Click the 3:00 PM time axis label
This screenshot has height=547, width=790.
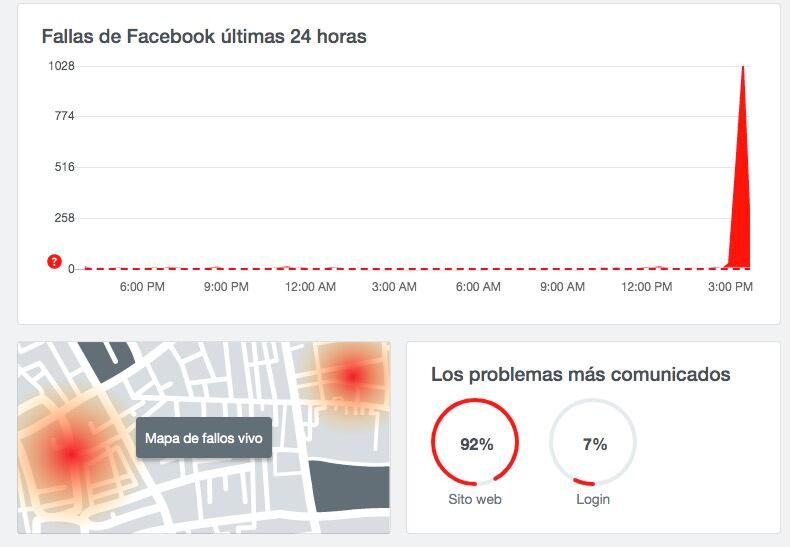coord(730,287)
